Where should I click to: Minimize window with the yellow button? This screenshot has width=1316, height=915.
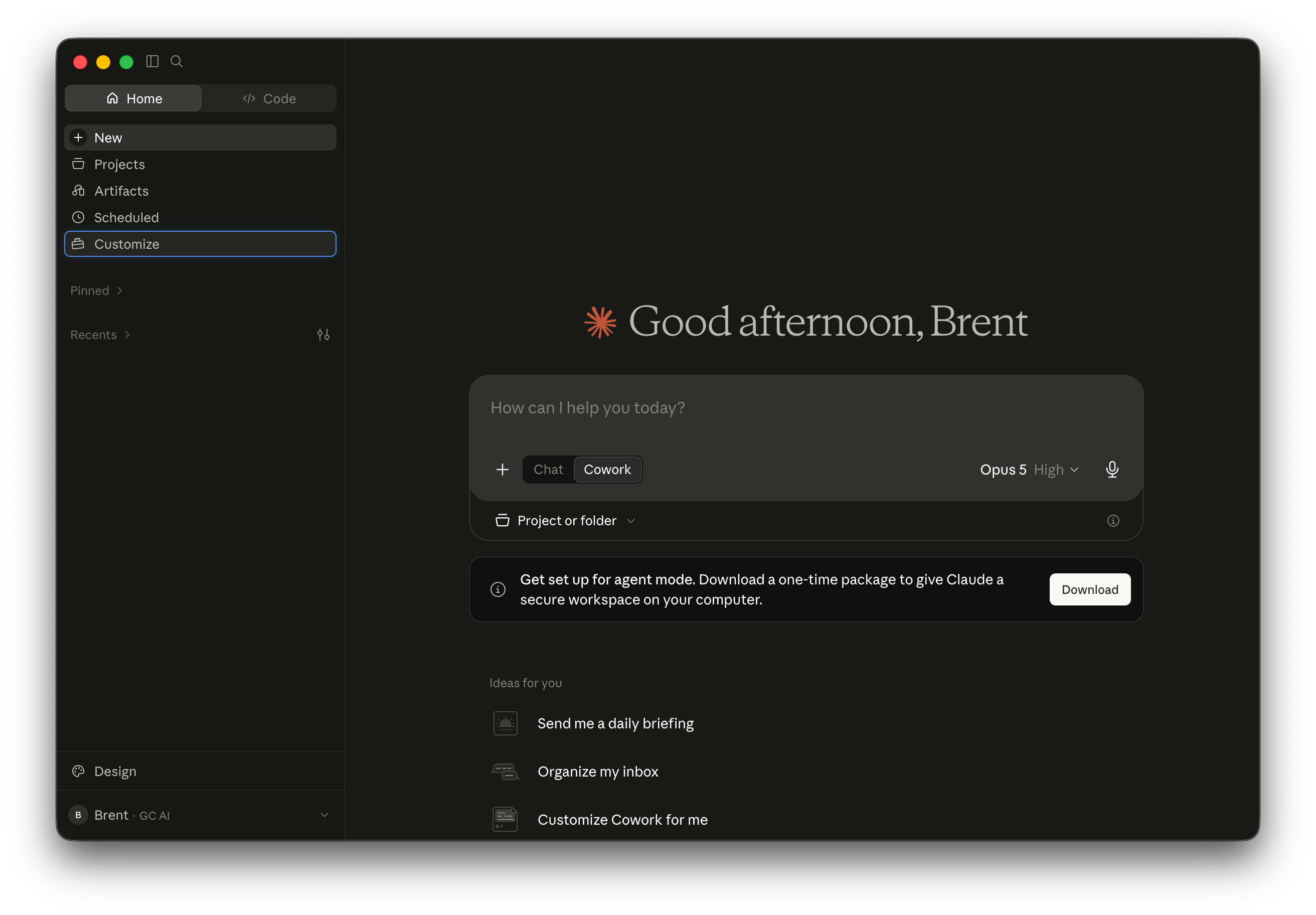click(103, 62)
